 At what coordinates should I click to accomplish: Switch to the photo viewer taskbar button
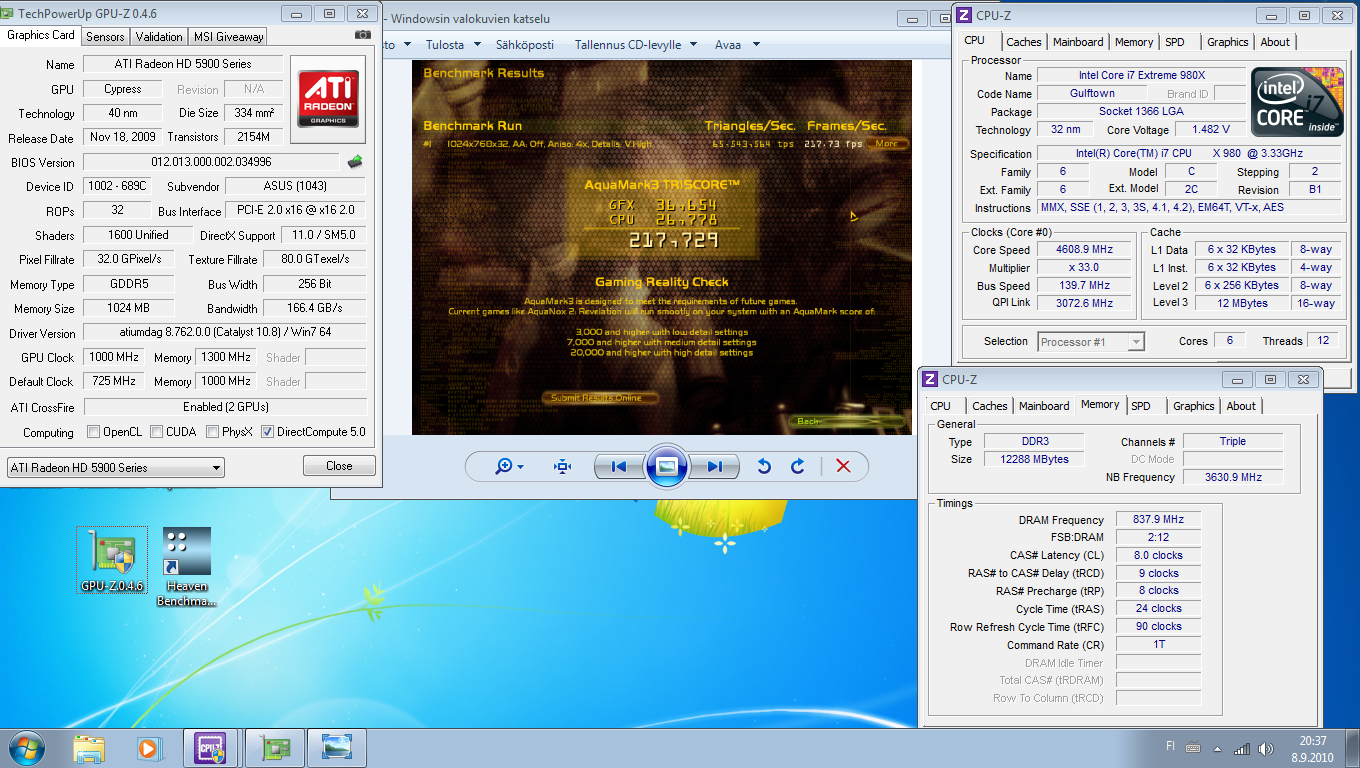[x=337, y=748]
